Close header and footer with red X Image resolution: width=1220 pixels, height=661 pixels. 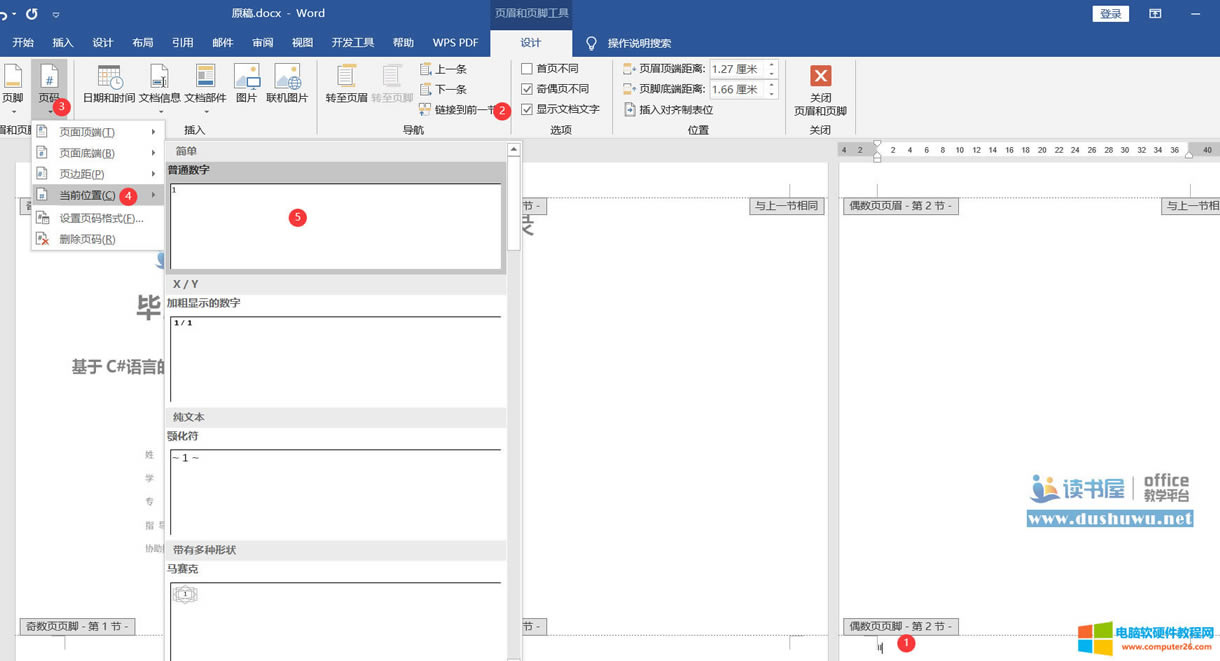pos(820,77)
